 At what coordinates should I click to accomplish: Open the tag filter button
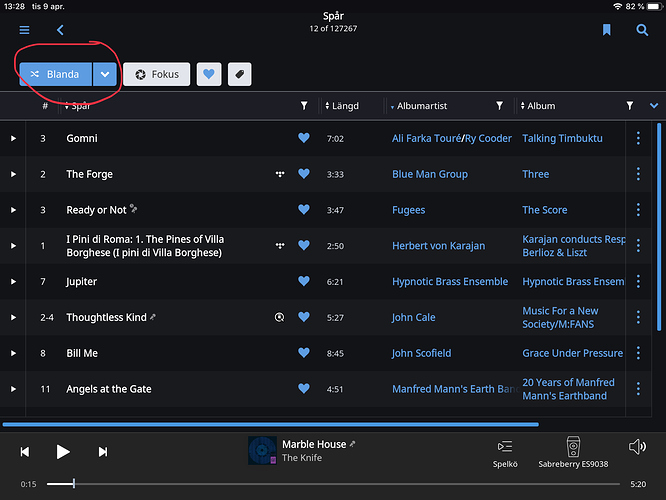pyautogui.click(x=240, y=74)
